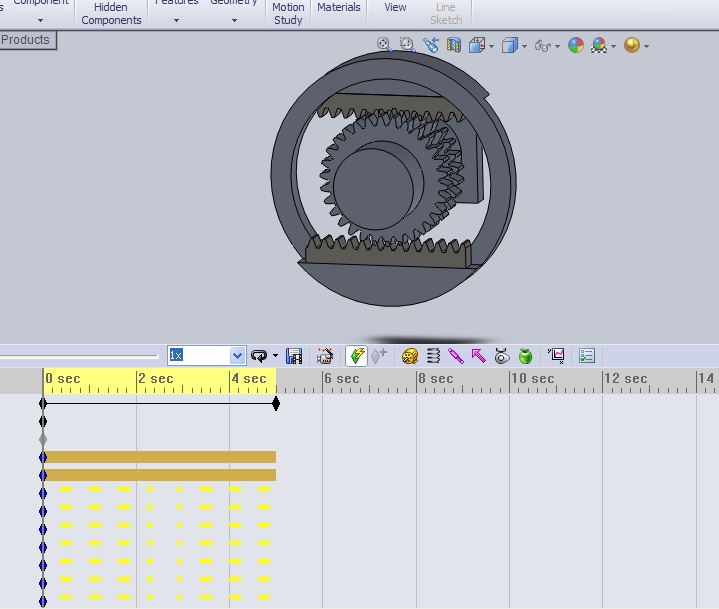
Task: Open the Display Style dropdown arrow
Action: pos(525,46)
